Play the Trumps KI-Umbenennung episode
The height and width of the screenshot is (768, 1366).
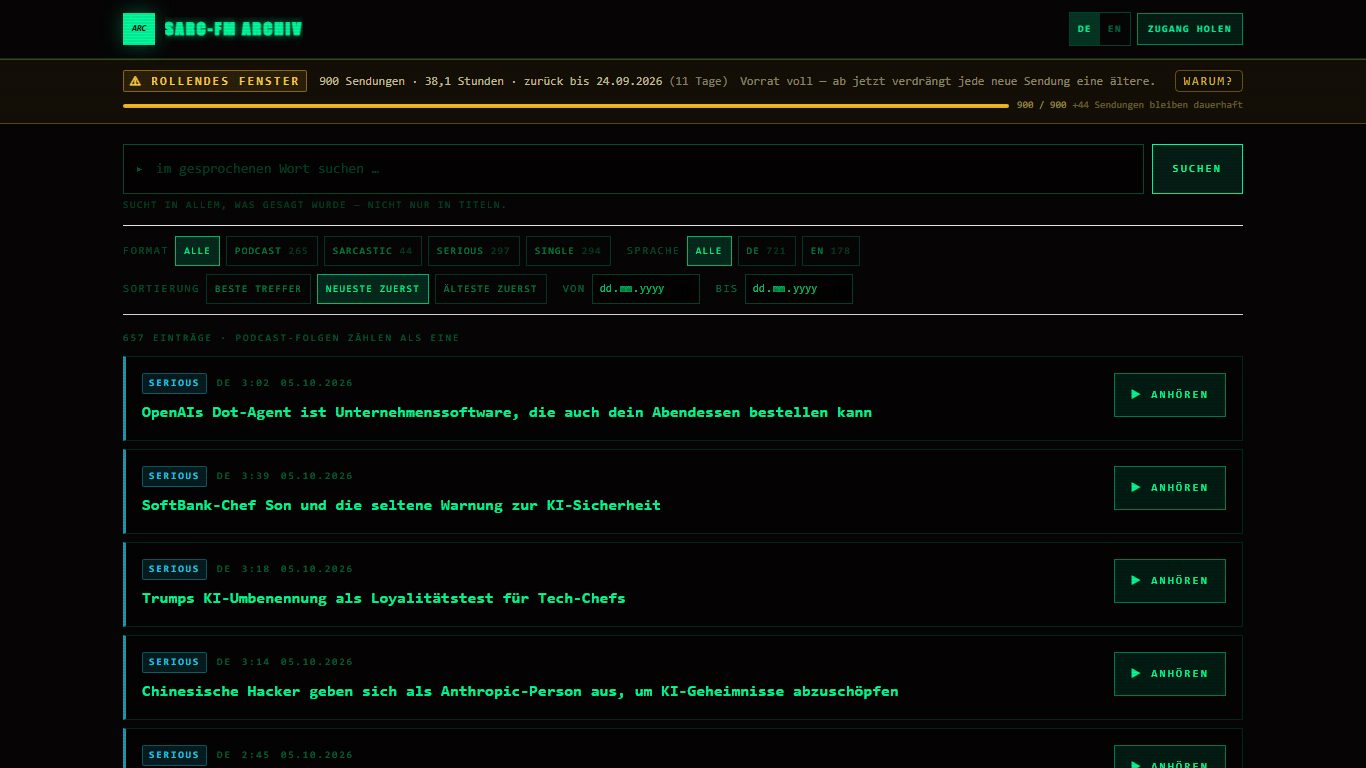coord(1170,581)
